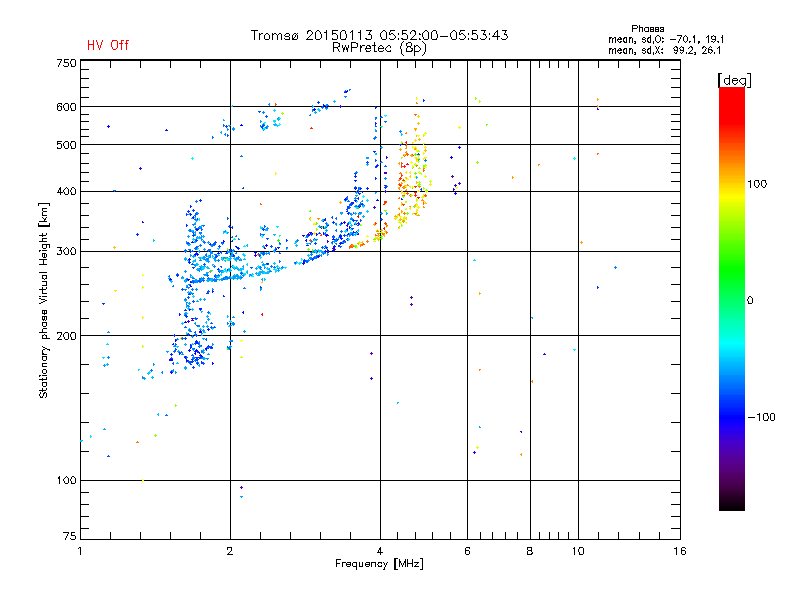Click the "Frequency [MHz]" x-axis label
This screenshot has height=600, width=800.
pyautogui.click(x=379, y=565)
